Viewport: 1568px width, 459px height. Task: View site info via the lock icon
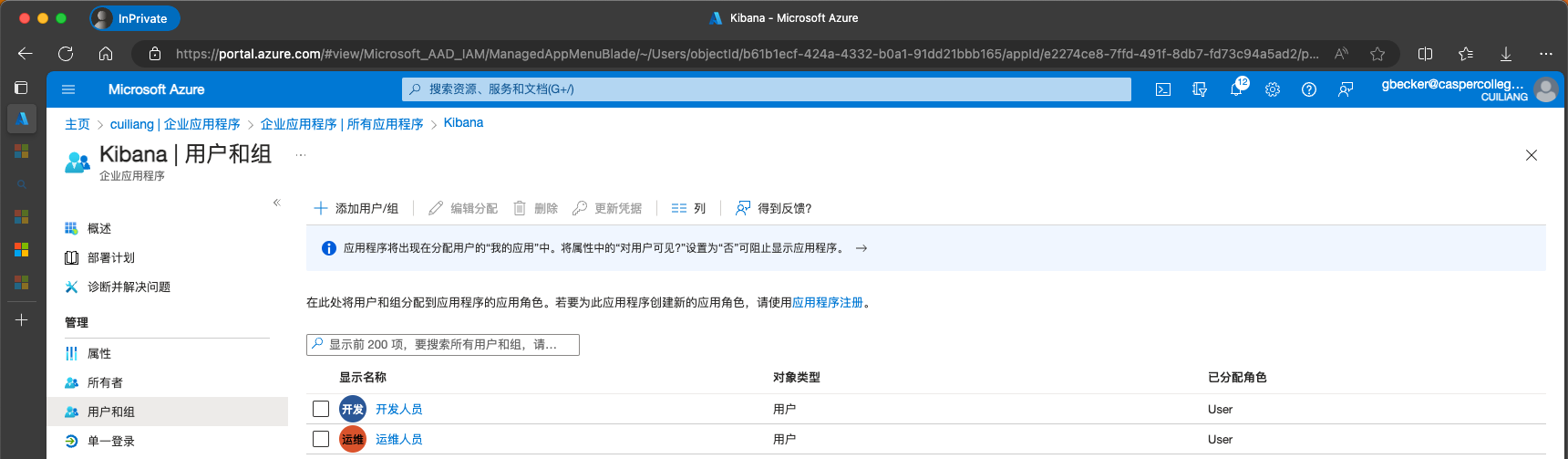(155, 54)
